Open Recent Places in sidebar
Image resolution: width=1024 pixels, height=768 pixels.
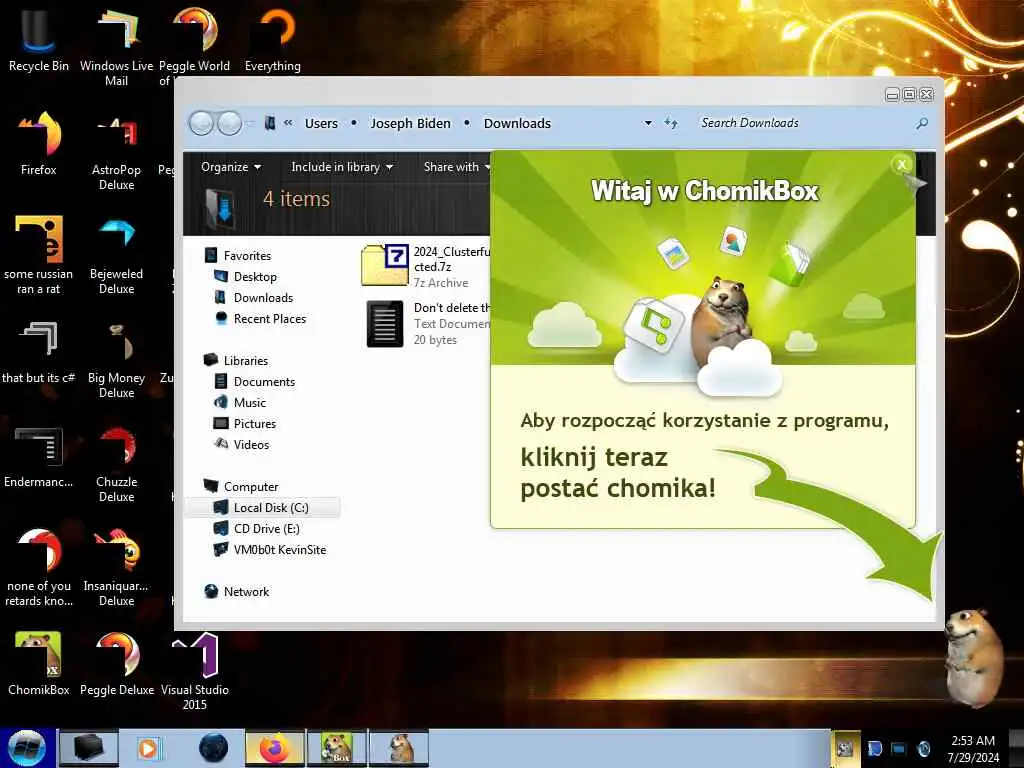pyautogui.click(x=260, y=319)
